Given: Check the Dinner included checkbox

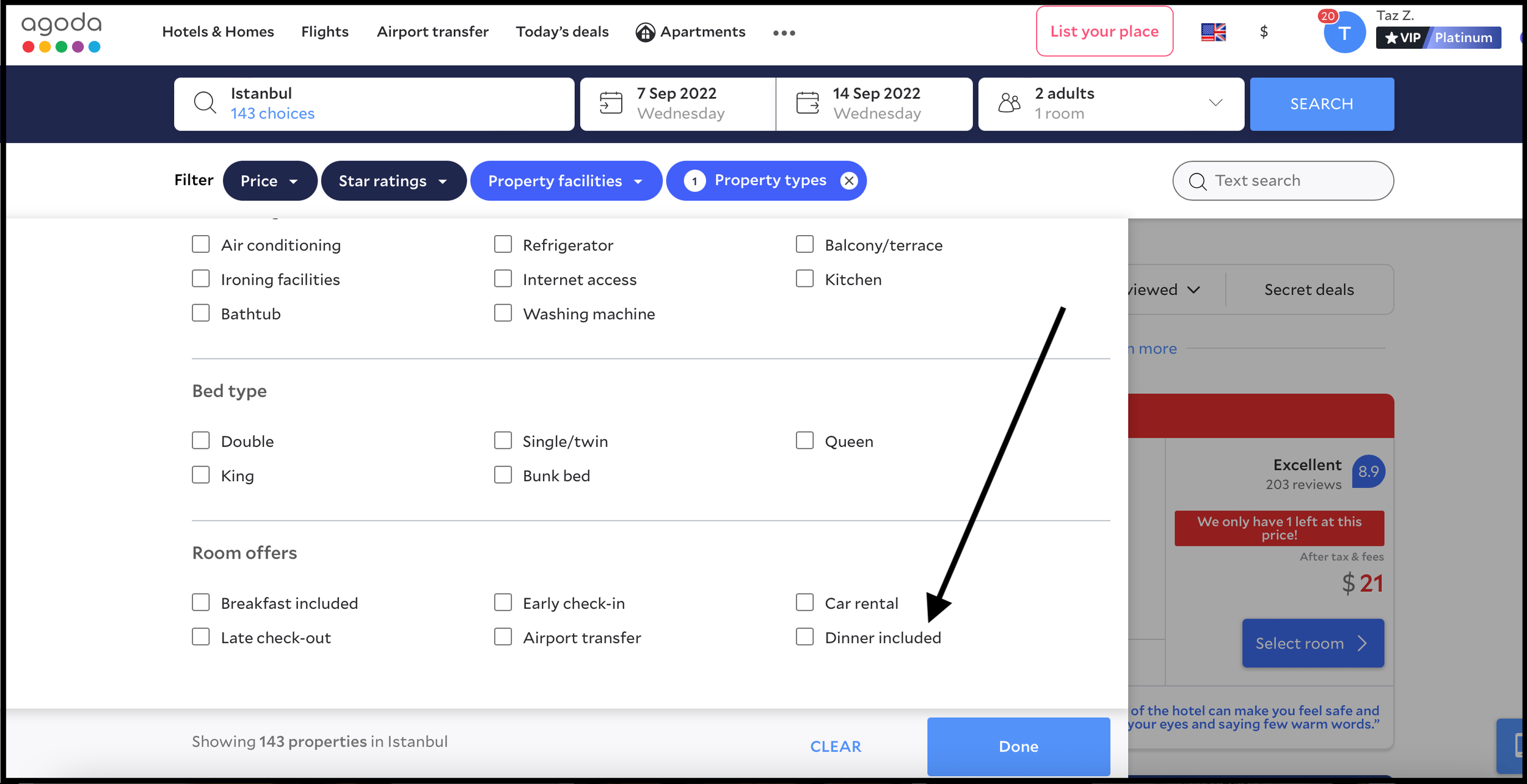Looking at the screenshot, I should coord(804,637).
